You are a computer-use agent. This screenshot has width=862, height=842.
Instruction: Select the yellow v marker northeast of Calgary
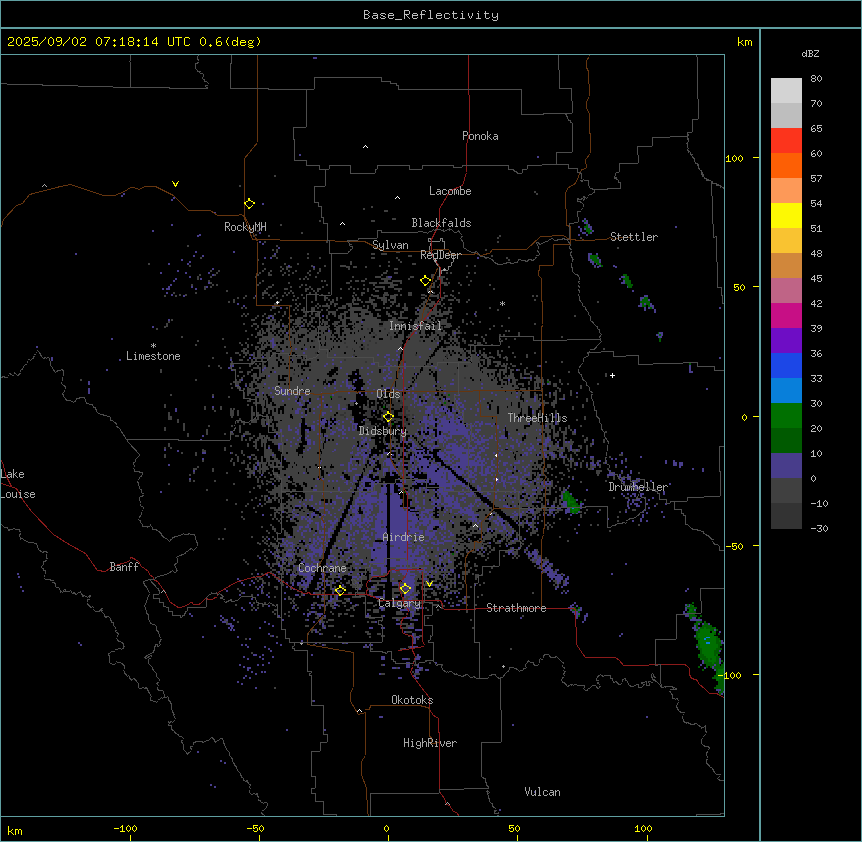pyautogui.click(x=429, y=584)
